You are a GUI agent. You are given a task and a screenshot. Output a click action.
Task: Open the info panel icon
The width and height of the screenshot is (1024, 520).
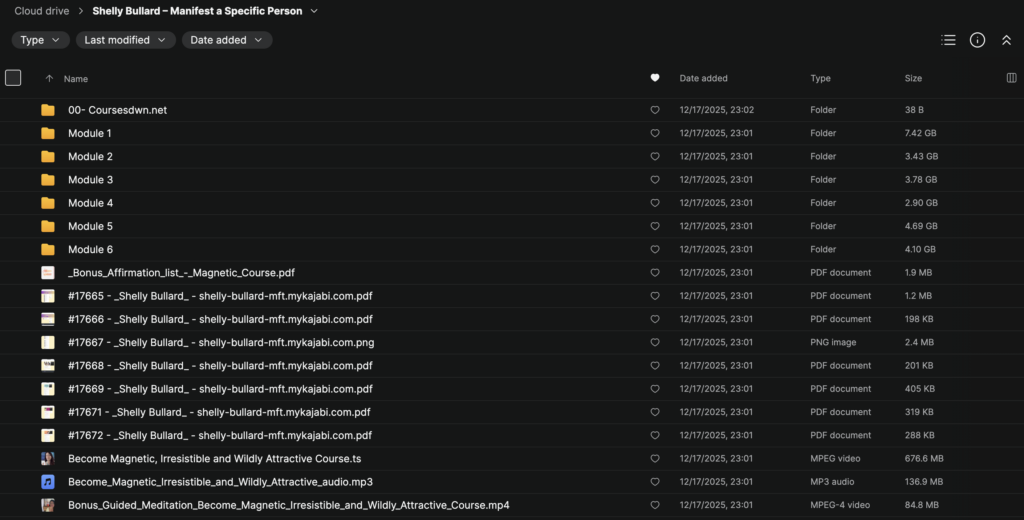(x=977, y=40)
